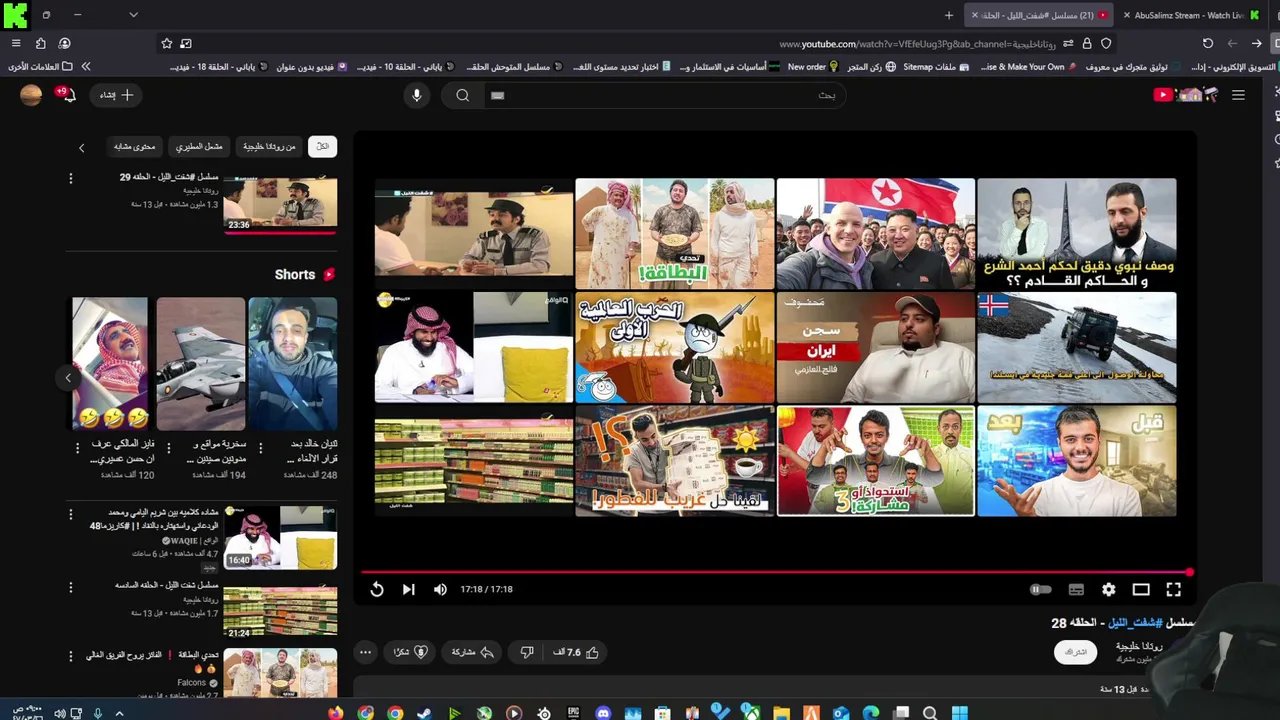Select محتوى مشابه filter chip

134,147
